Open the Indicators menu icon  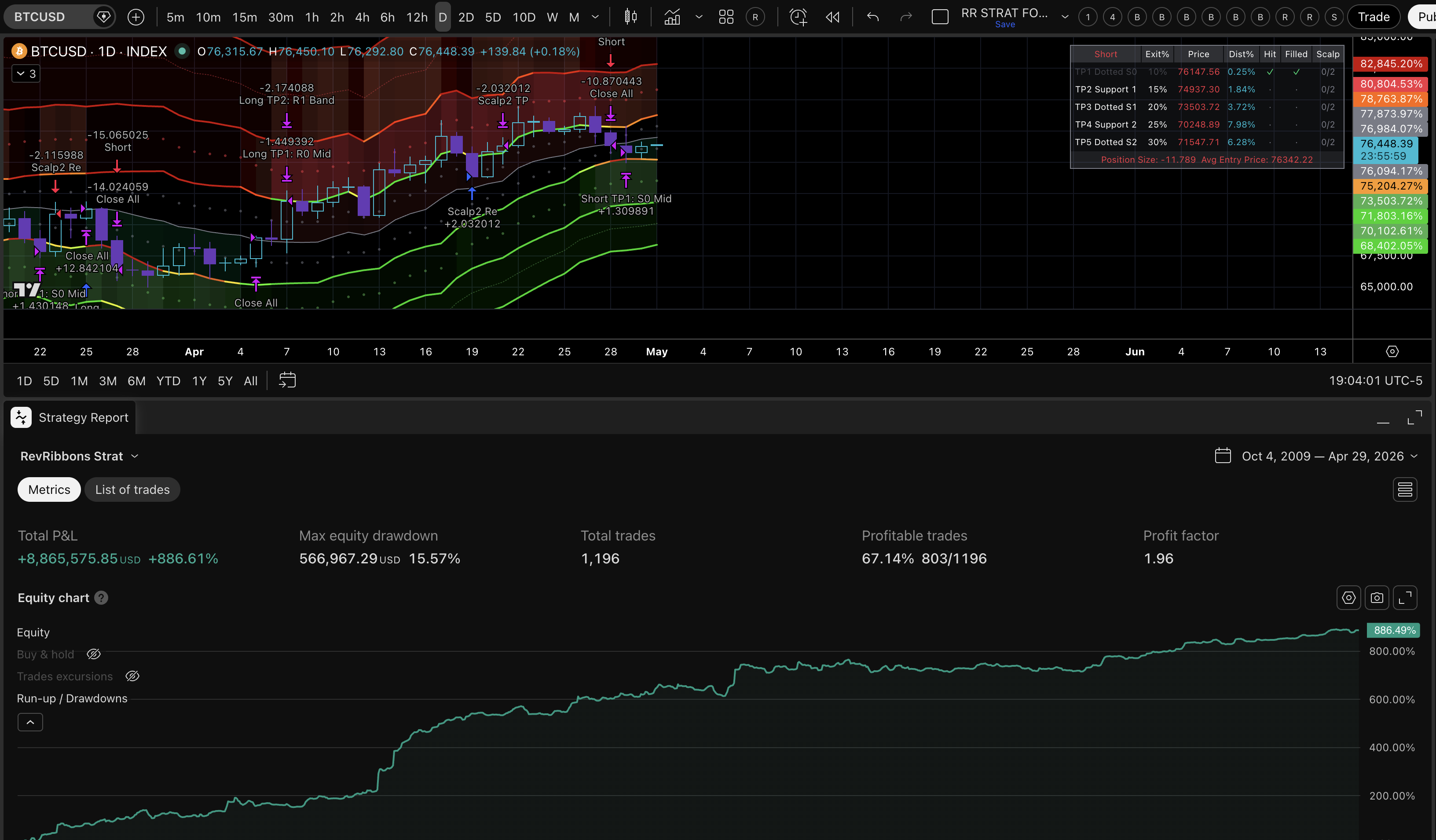(x=672, y=17)
